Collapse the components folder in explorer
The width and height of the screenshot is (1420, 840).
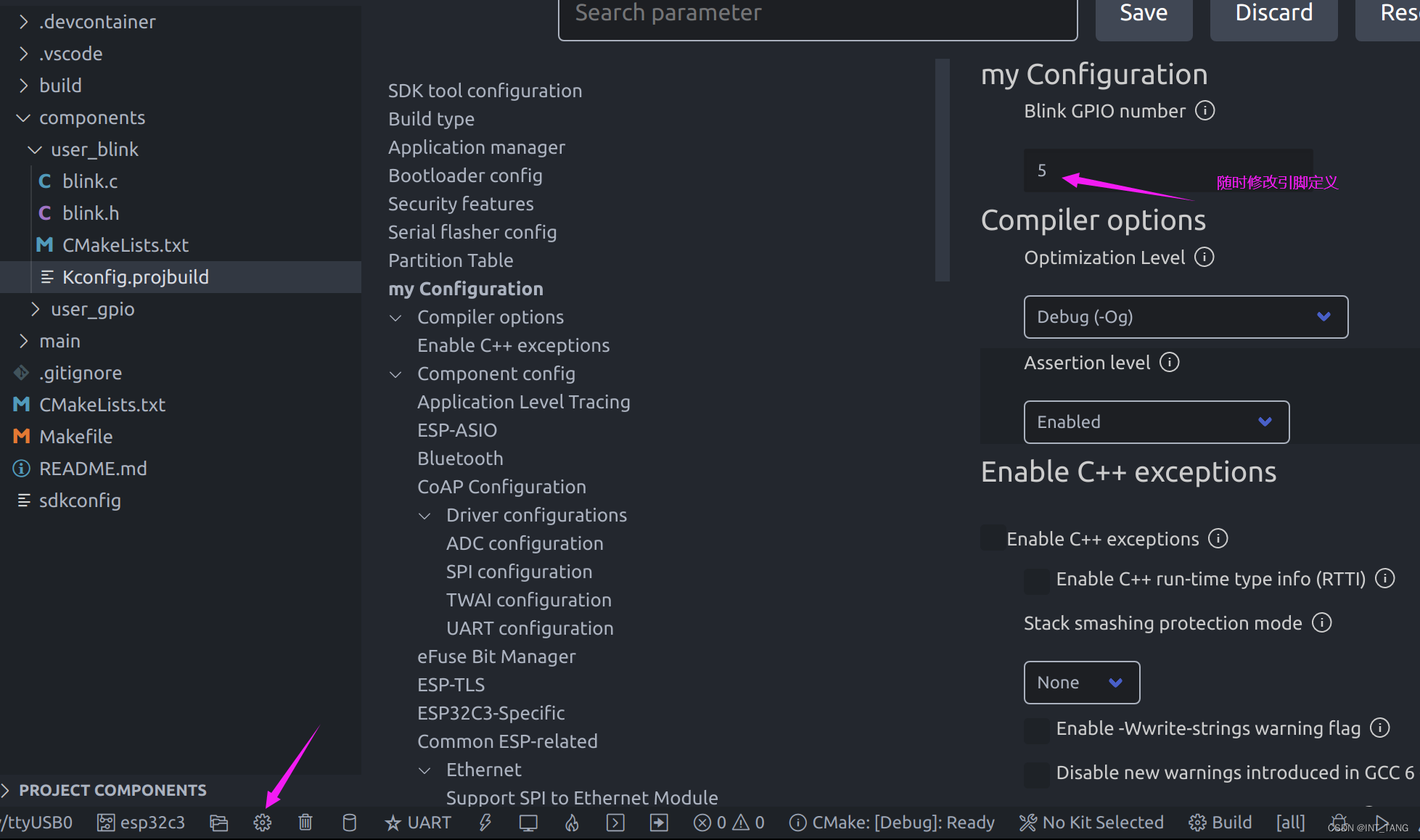pyautogui.click(x=23, y=118)
